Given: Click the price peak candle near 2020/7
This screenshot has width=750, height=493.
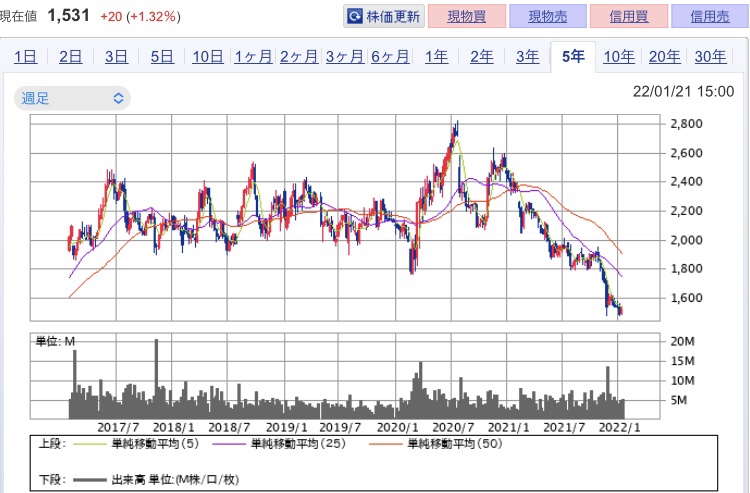Looking at the screenshot, I should (x=457, y=131).
